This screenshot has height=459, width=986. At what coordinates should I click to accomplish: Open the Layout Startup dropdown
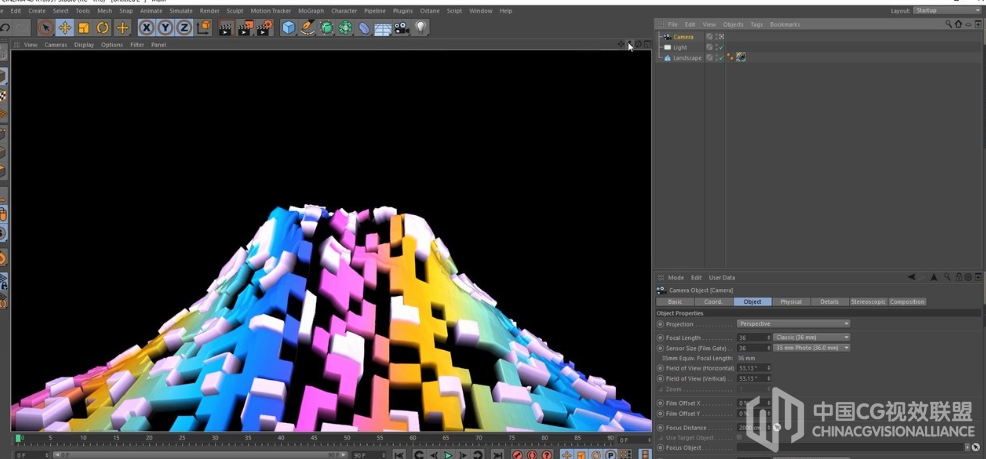946,11
